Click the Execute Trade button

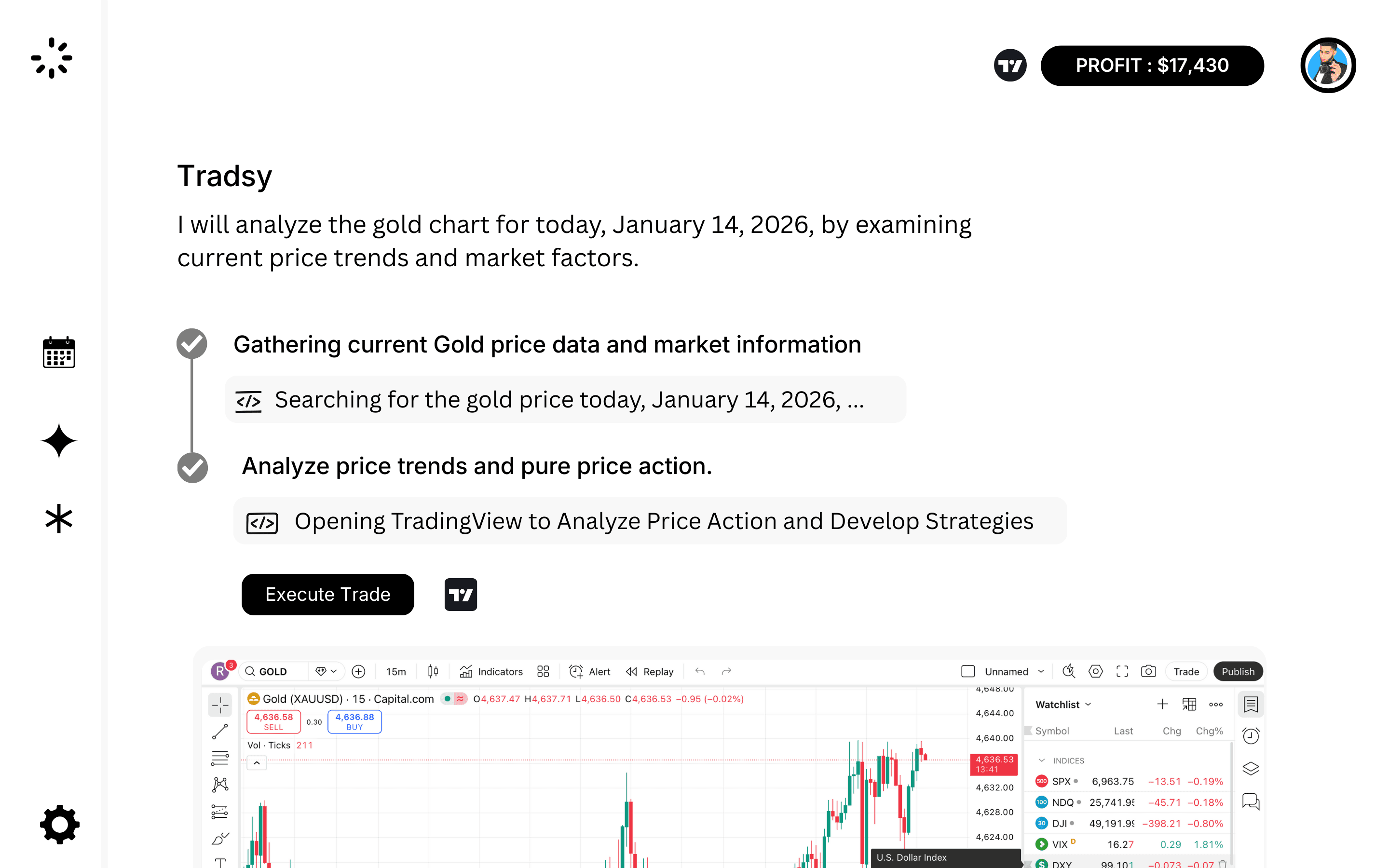coord(328,594)
